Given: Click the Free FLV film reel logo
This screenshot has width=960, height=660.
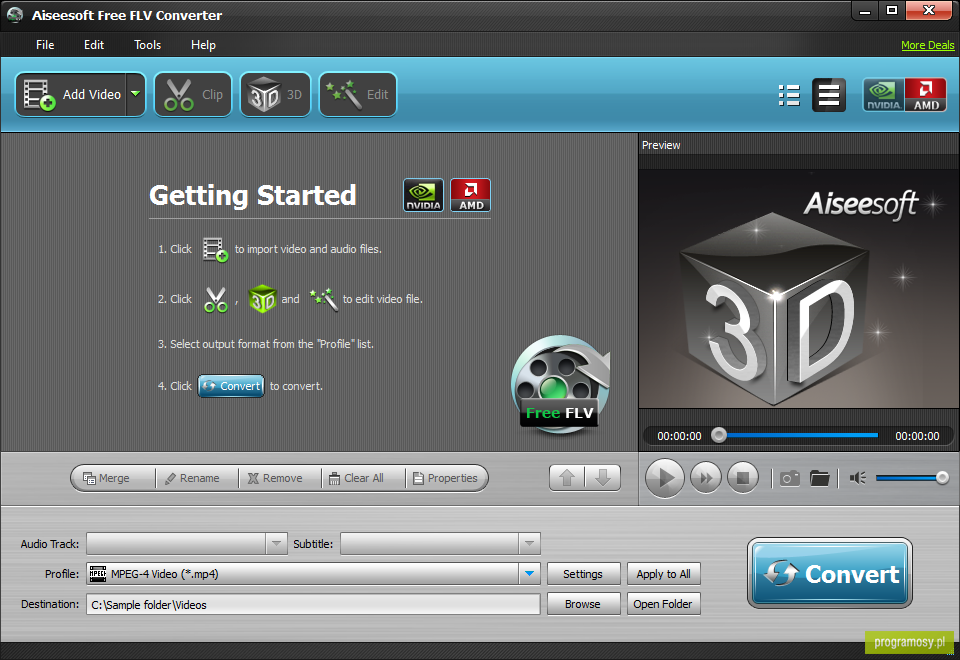Looking at the screenshot, I should tap(560, 384).
